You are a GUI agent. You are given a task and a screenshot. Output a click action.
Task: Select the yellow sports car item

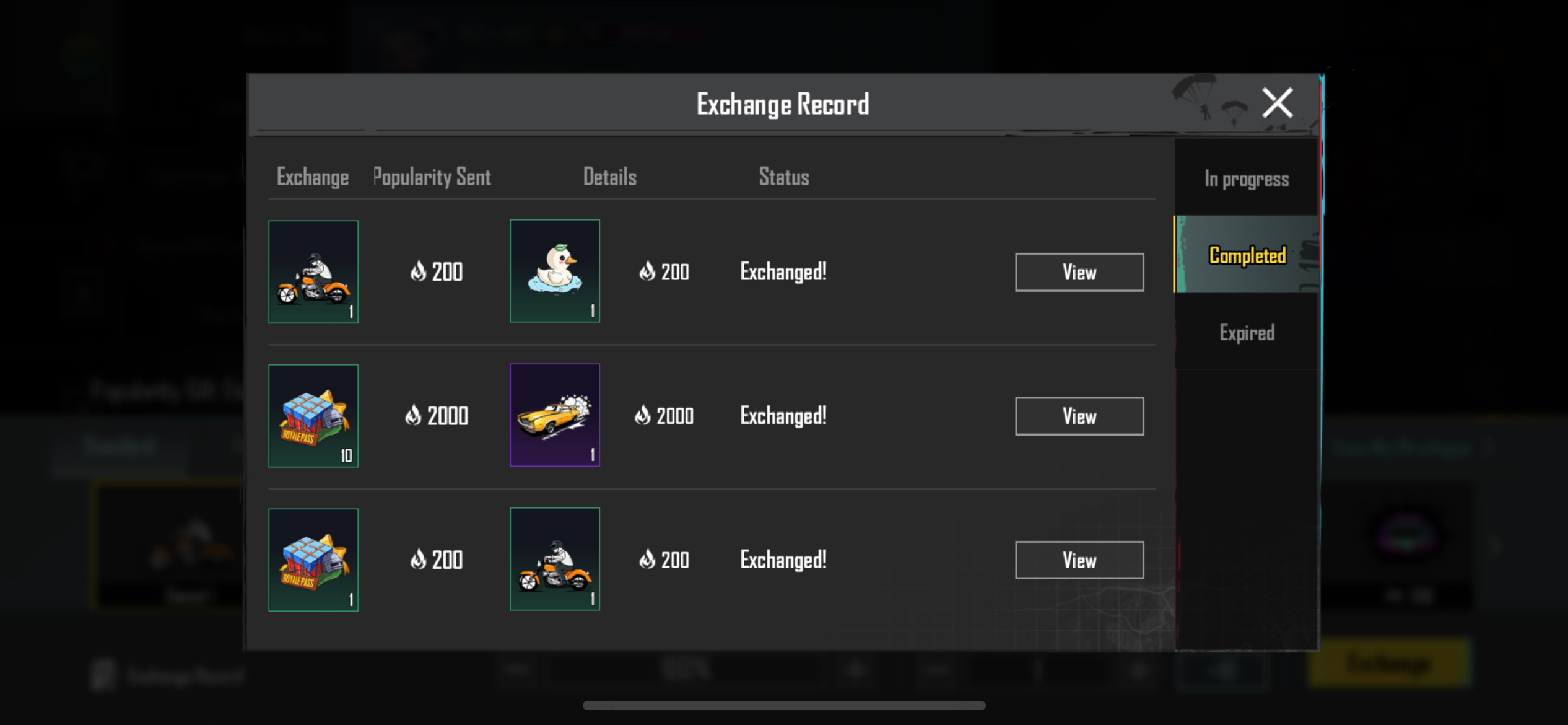(x=555, y=415)
